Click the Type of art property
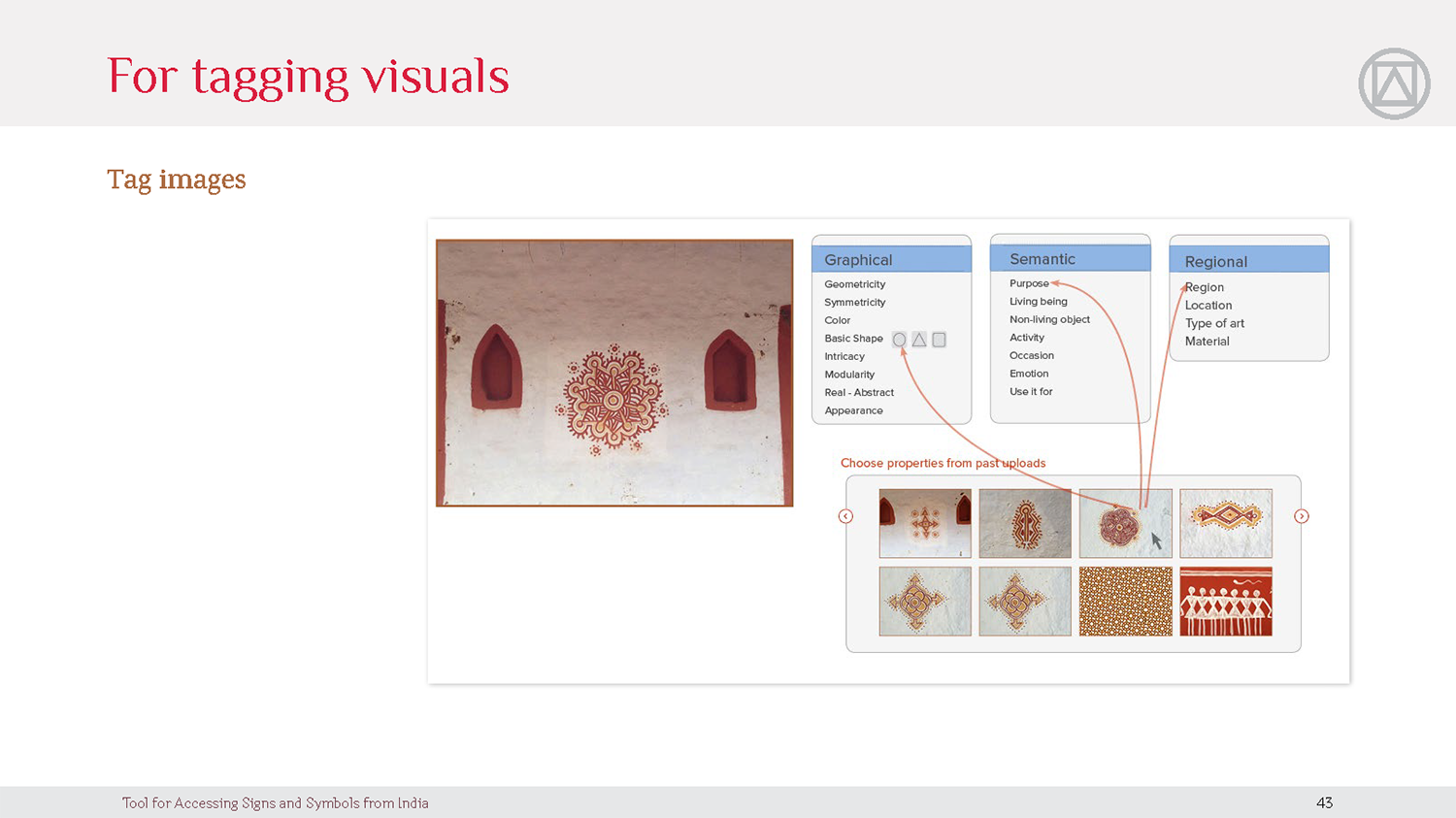1456x818 pixels. (x=1214, y=323)
